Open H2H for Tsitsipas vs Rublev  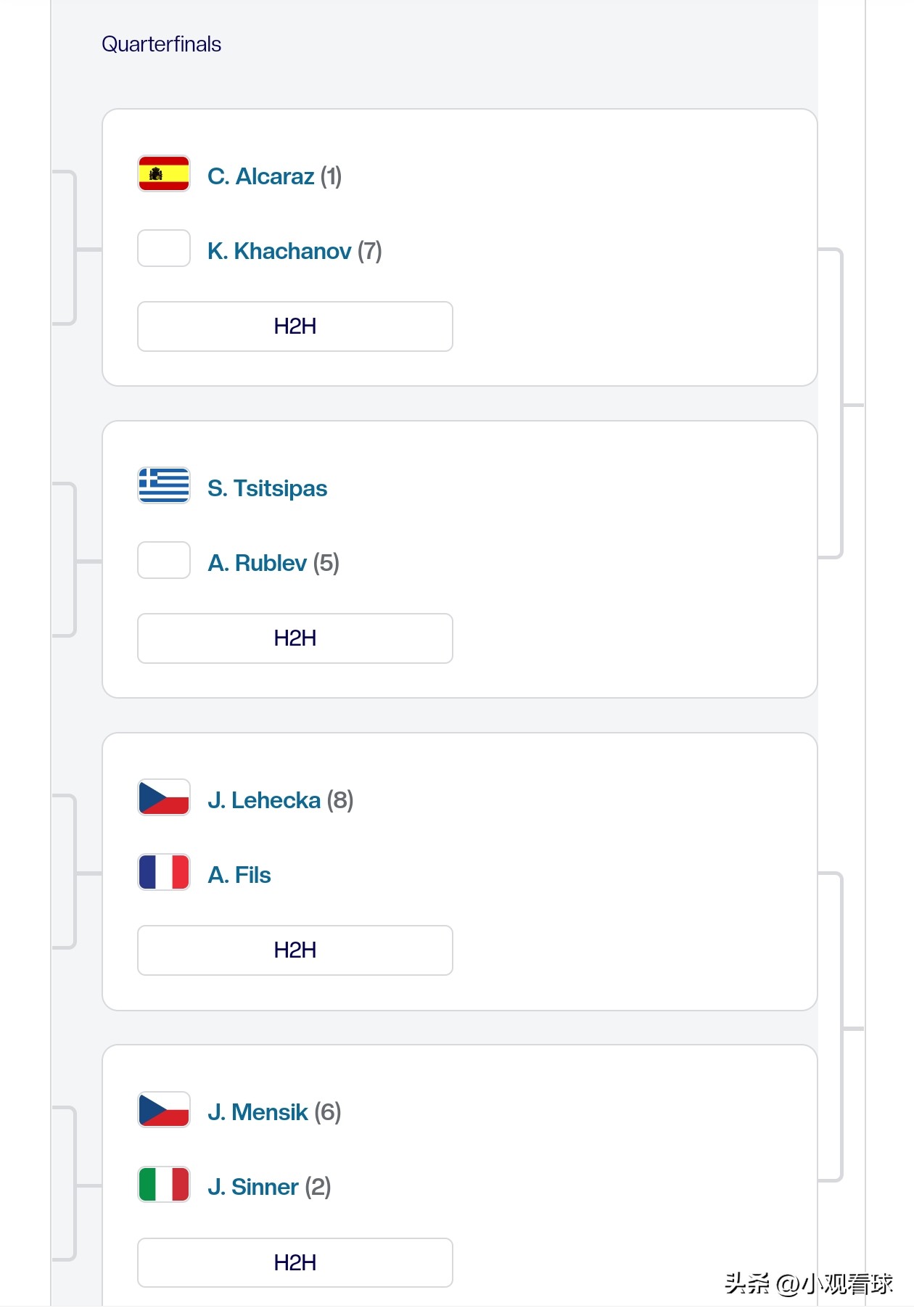pos(295,638)
